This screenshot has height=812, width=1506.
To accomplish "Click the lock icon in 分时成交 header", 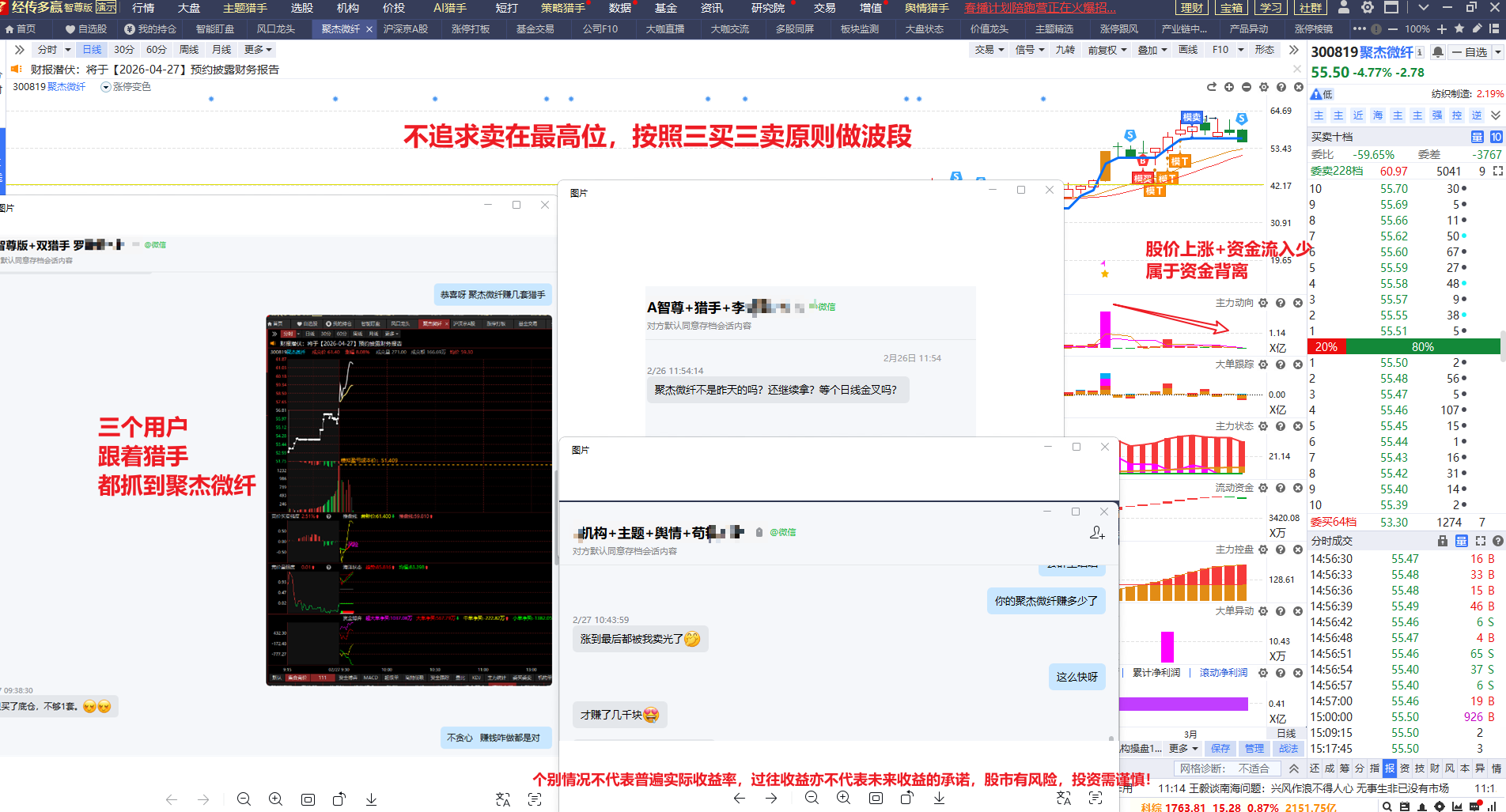I will pos(1443,541).
